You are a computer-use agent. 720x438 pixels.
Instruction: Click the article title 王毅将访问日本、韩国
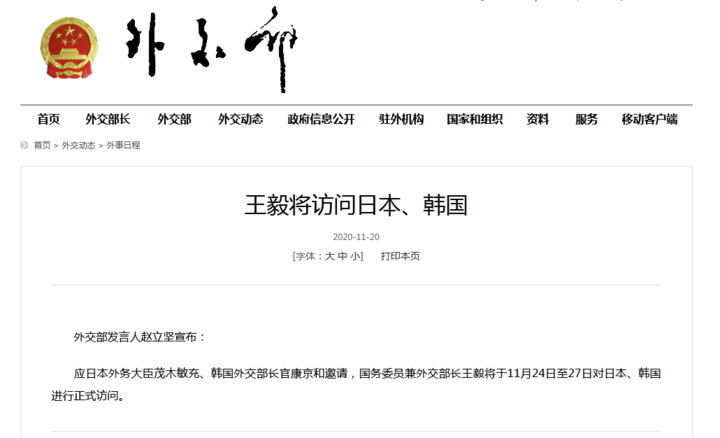356,205
